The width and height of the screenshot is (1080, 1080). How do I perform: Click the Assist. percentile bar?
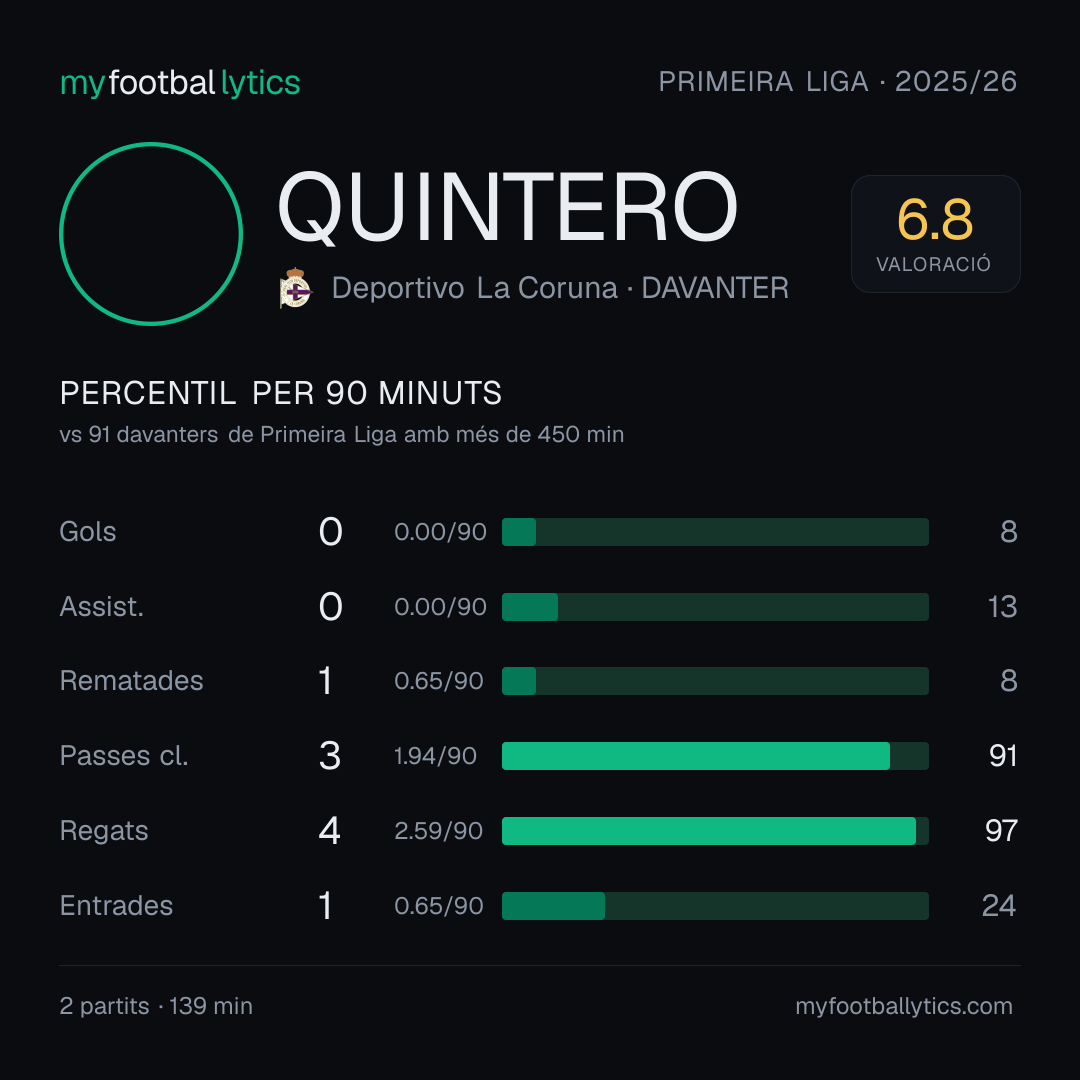coord(715,607)
